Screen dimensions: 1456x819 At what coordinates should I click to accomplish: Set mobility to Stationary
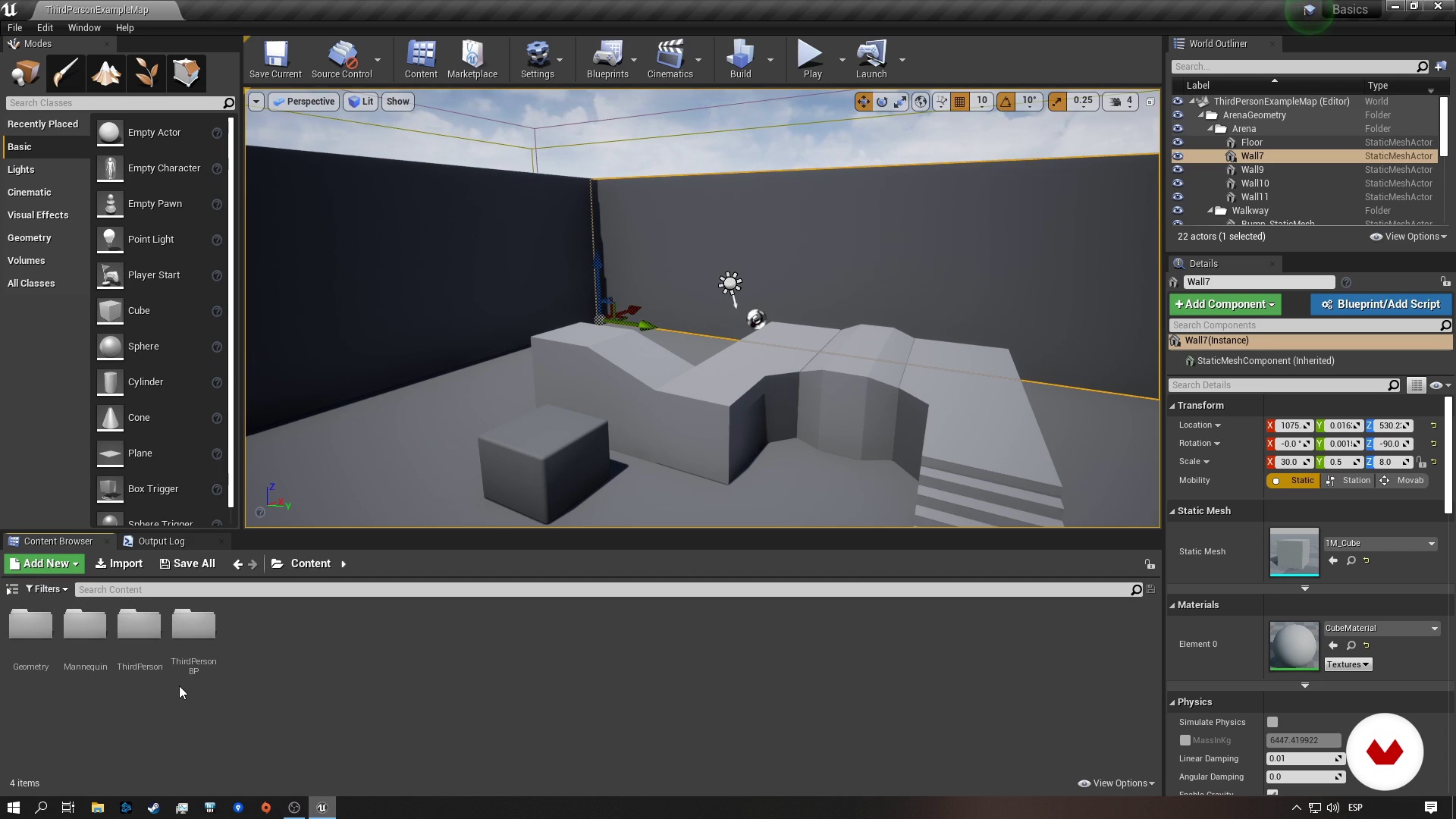(1349, 481)
